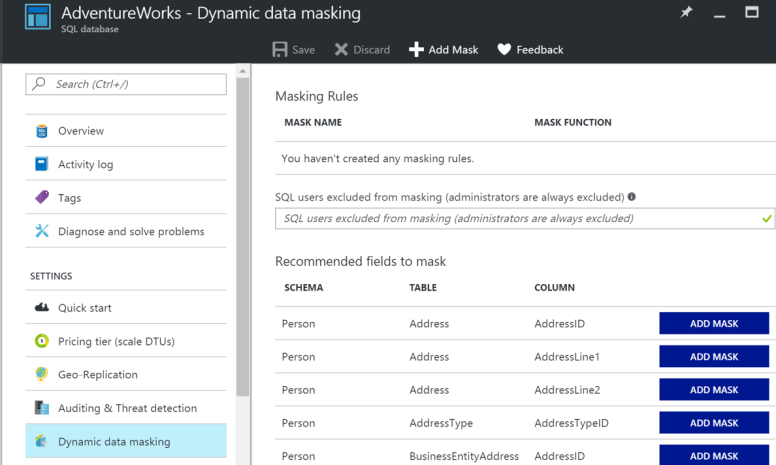Click the SCHEMA column header
The height and width of the screenshot is (465, 776).
[303, 287]
